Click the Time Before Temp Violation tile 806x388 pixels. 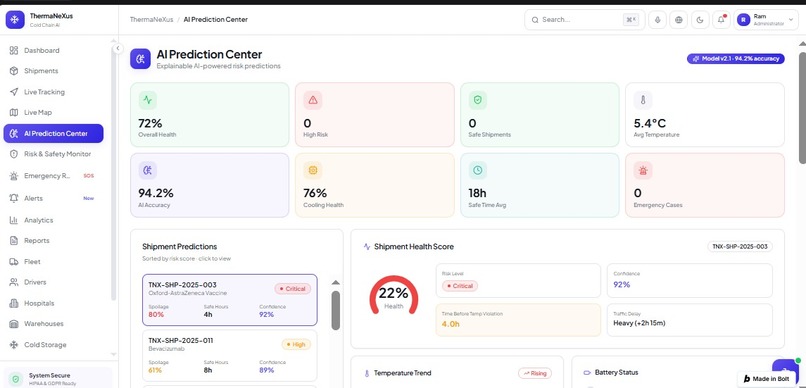click(x=518, y=320)
